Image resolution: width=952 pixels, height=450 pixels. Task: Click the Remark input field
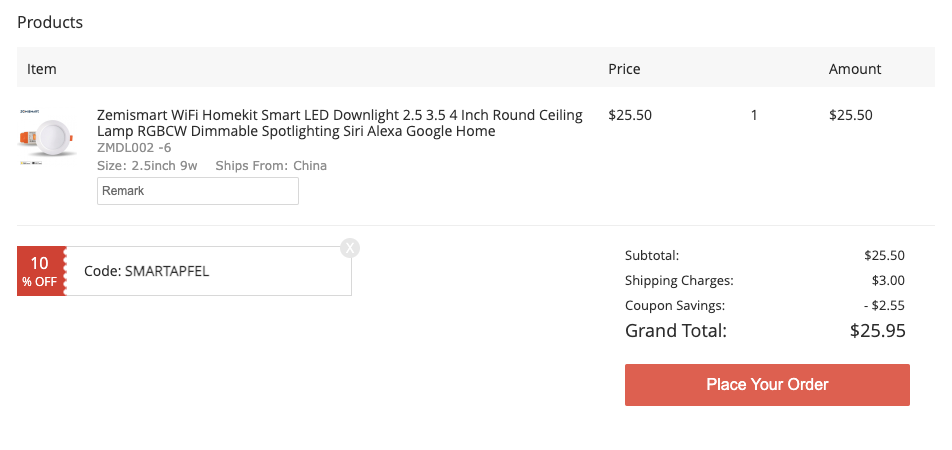click(x=198, y=191)
